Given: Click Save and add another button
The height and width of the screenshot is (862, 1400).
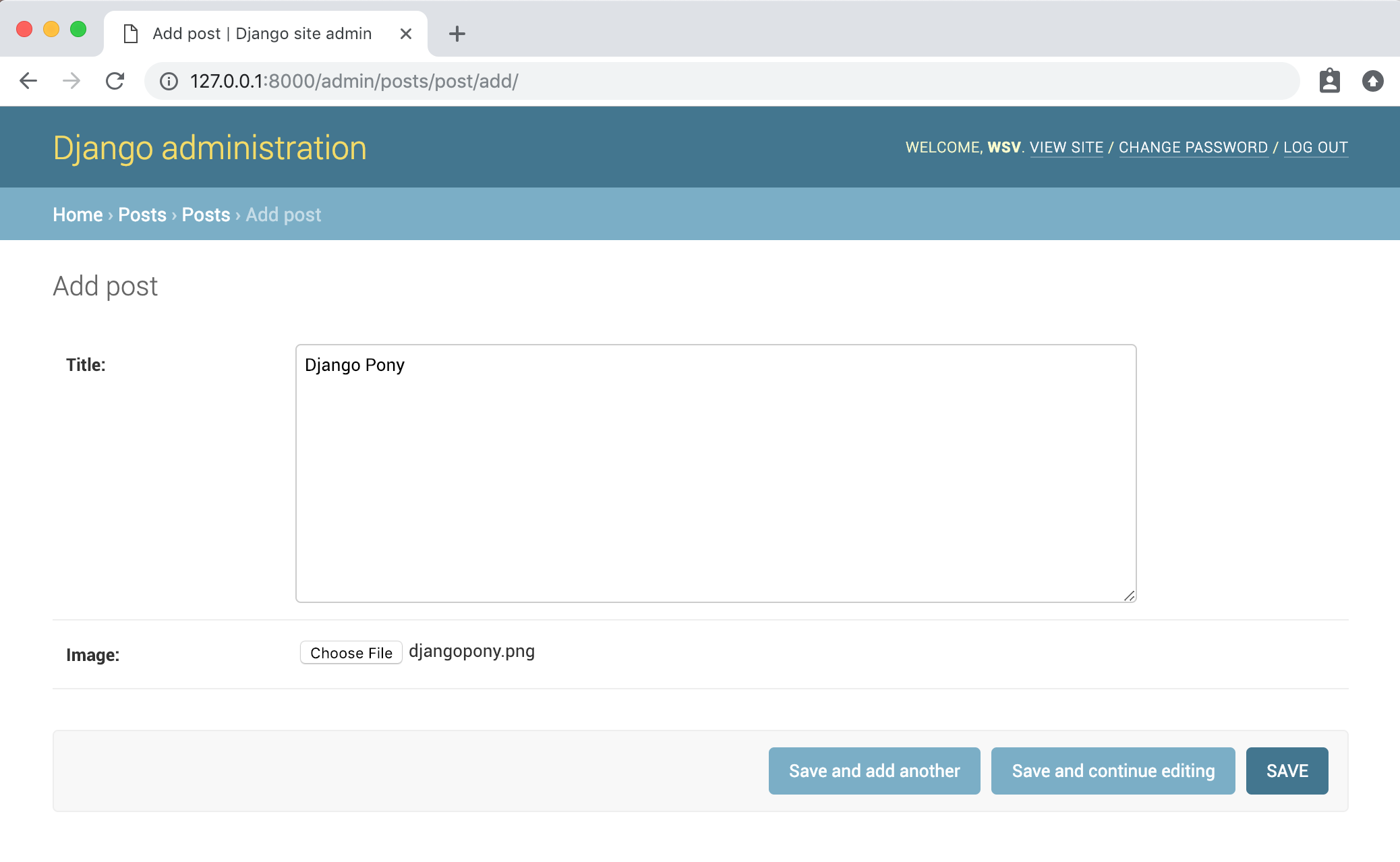Looking at the screenshot, I should [x=874, y=771].
